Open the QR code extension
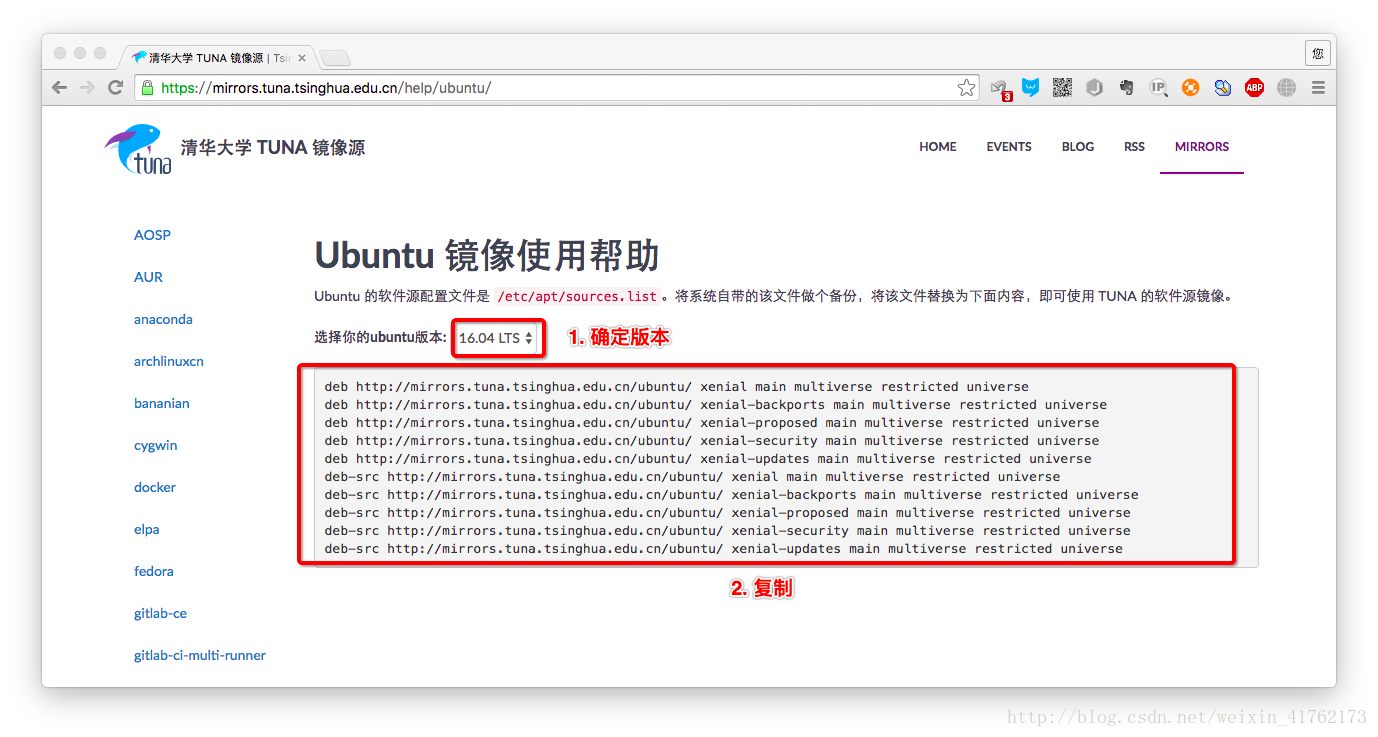1378x737 pixels. (1062, 88)
